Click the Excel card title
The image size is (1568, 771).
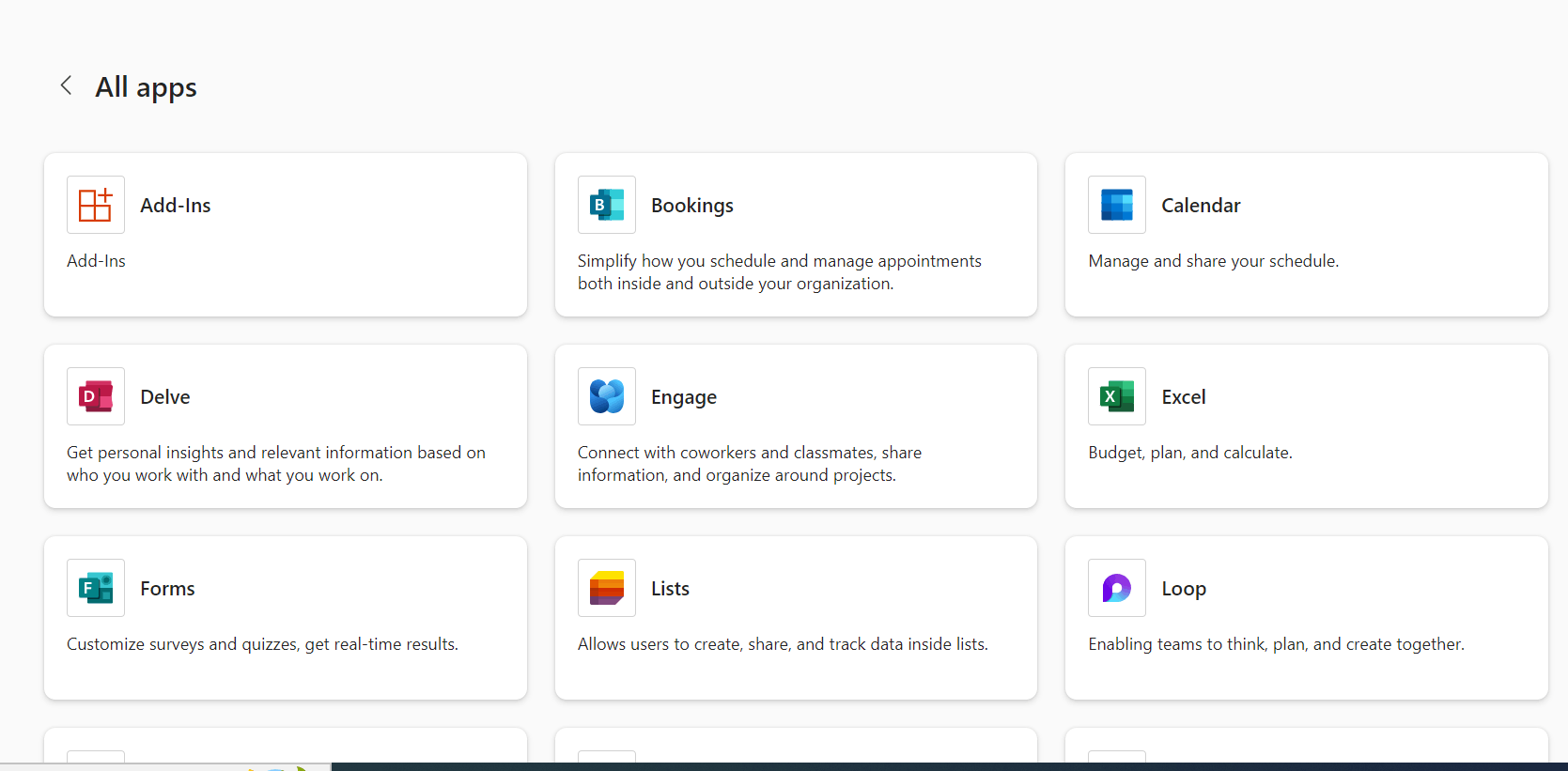tap(1184, 397)
